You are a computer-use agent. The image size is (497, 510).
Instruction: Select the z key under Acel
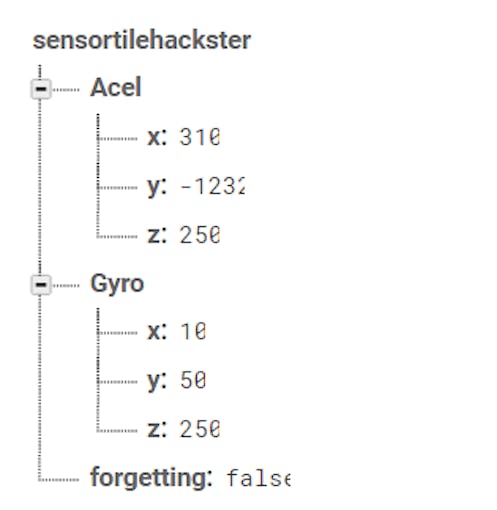[157, 235]
